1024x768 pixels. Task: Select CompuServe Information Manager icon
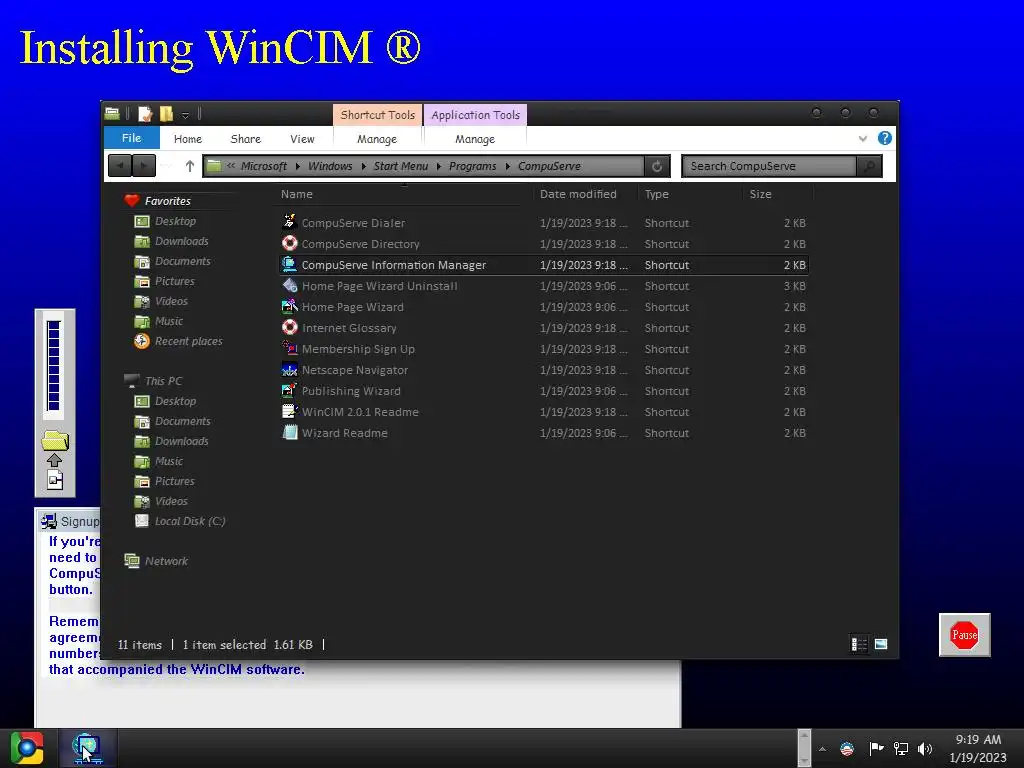289,264
